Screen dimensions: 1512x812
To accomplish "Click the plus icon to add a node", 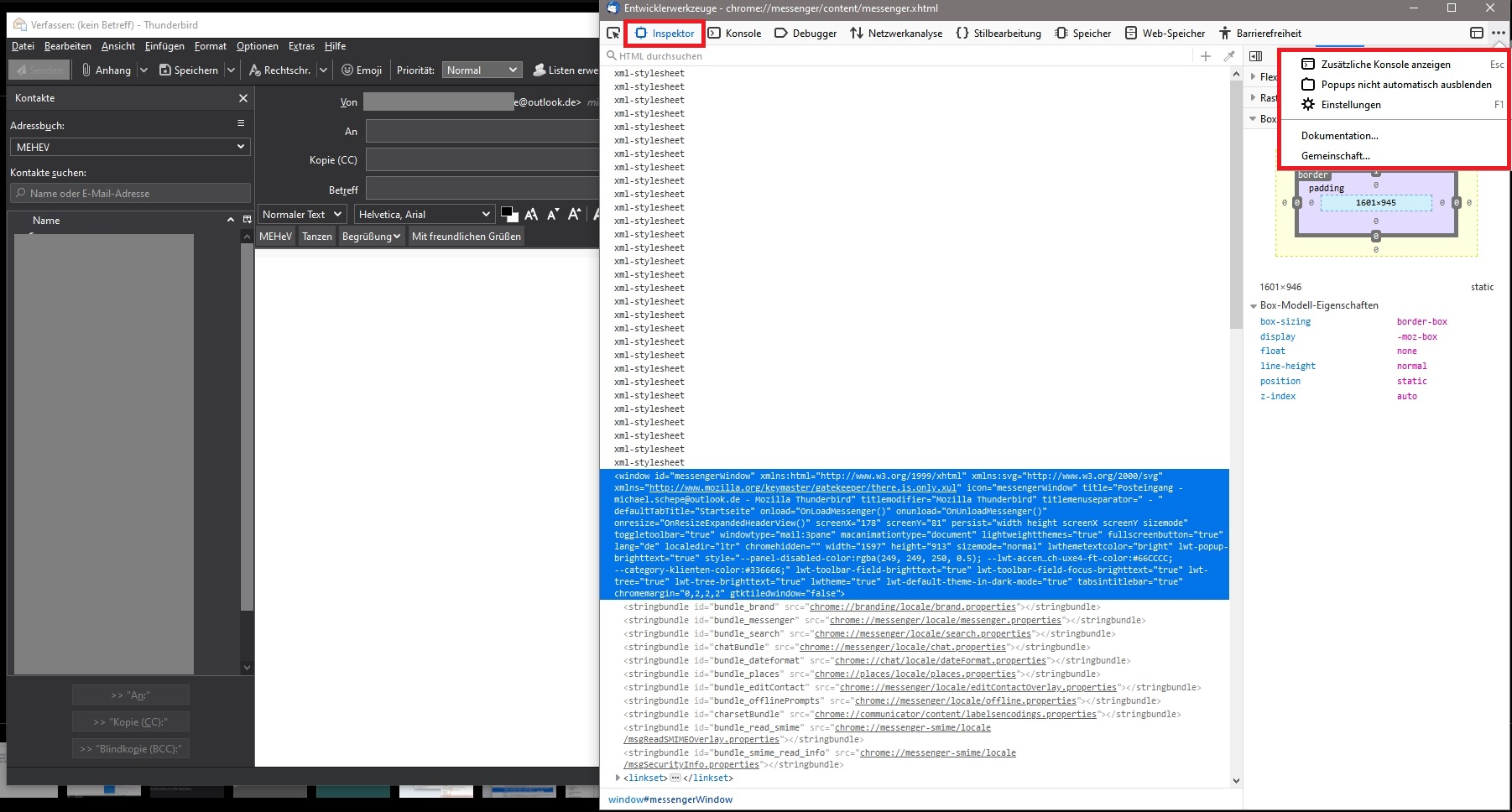I will (x=1206, y=56).
